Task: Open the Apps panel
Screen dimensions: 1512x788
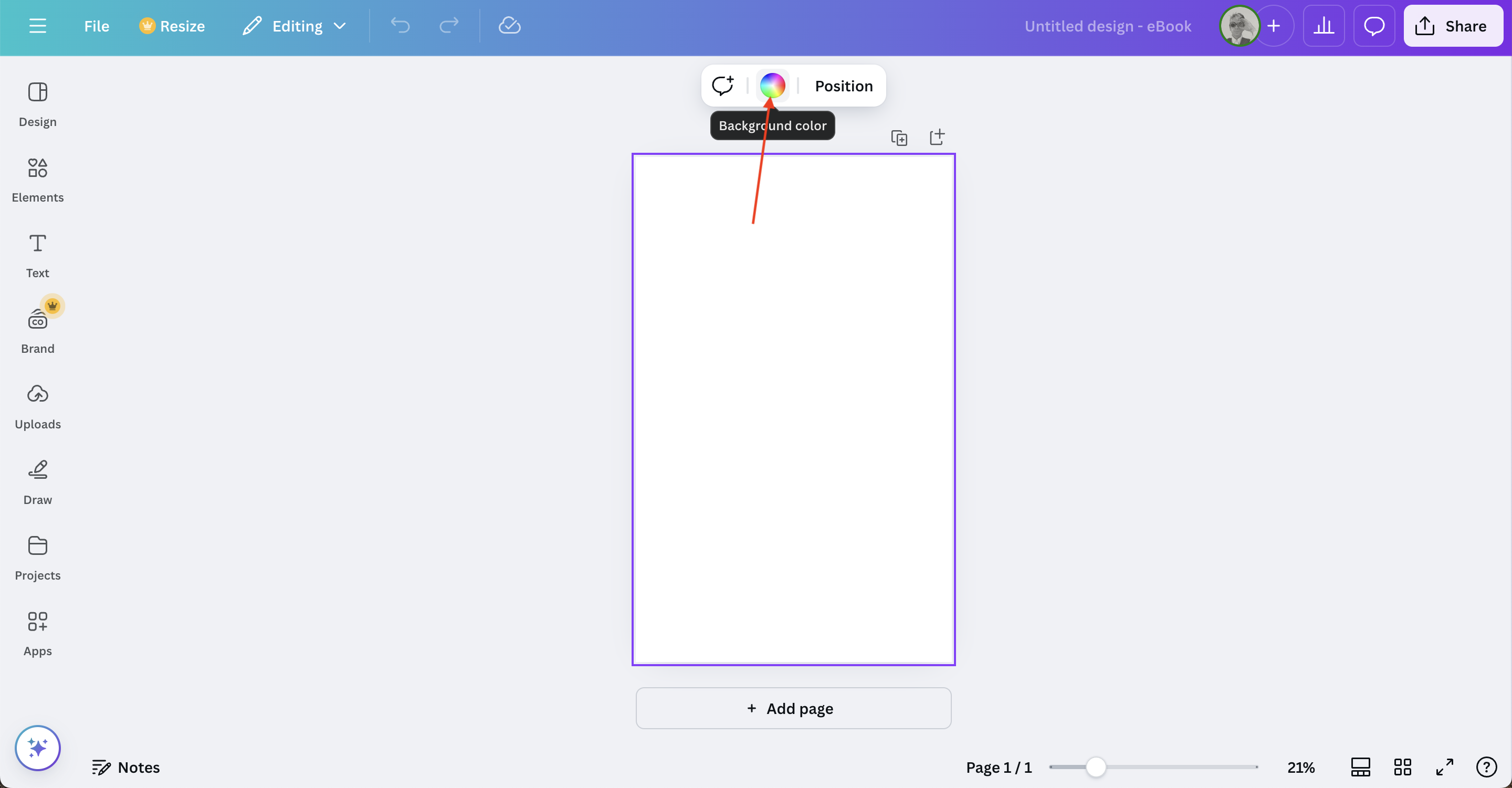Action: click(38, 634)
